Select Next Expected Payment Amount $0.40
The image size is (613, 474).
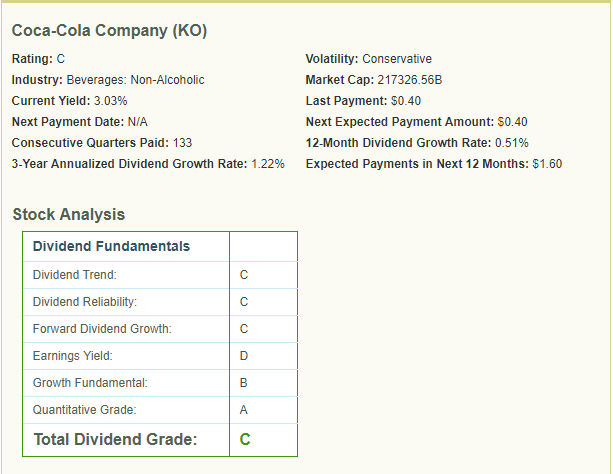point(416,122)
